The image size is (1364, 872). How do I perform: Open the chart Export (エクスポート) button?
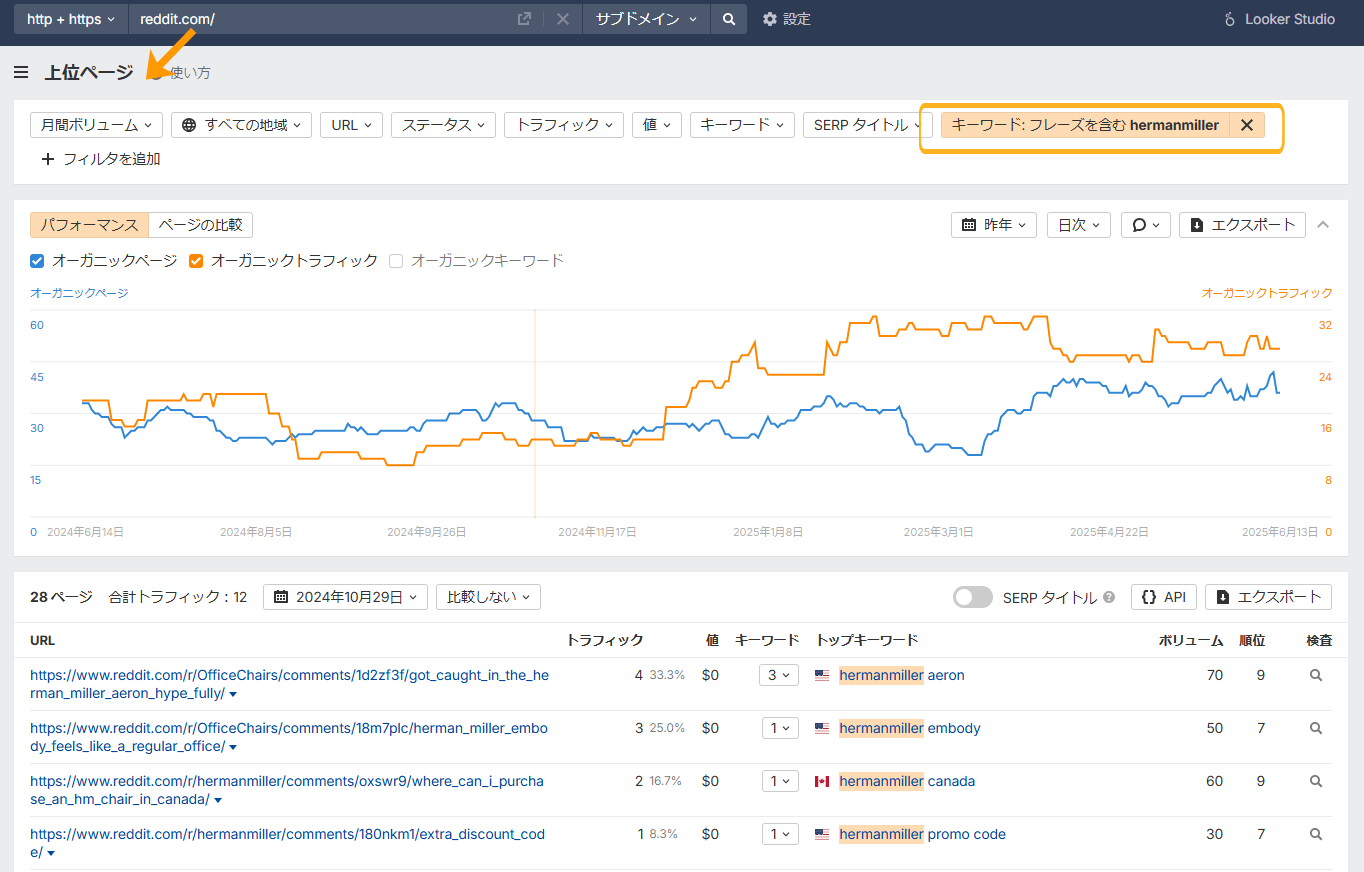(1242, 224)
